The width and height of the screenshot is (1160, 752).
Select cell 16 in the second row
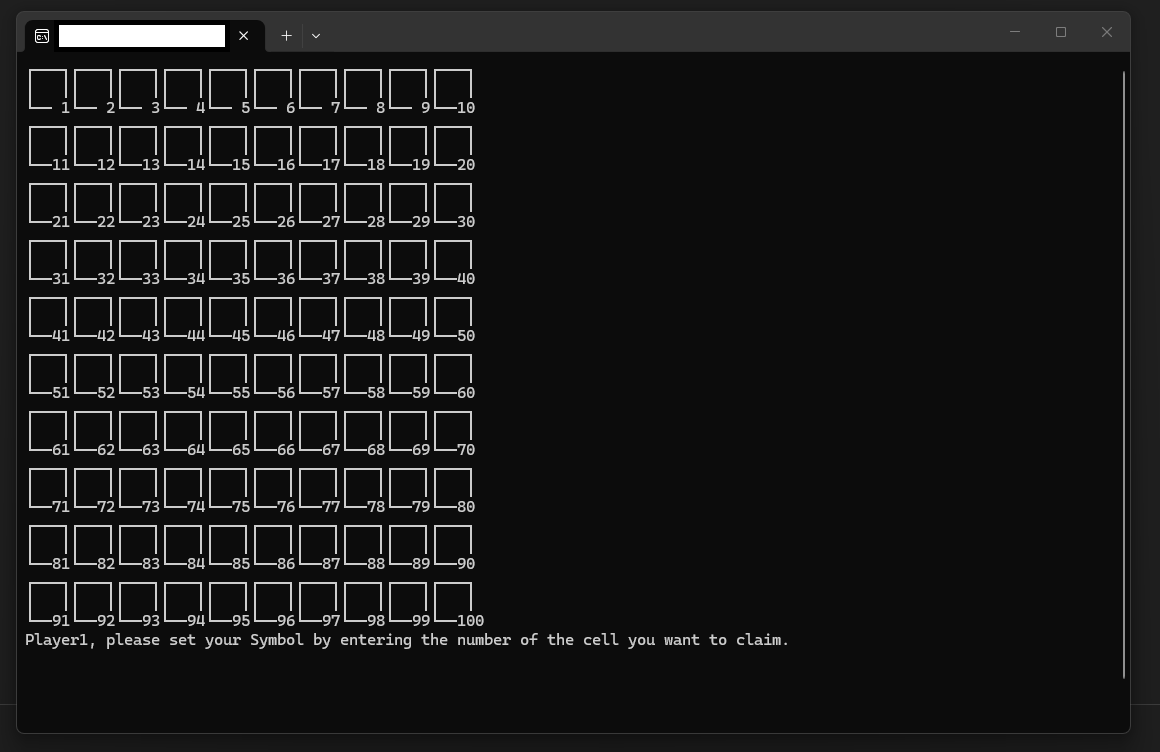pyautogui.click(x=273, y=145)
